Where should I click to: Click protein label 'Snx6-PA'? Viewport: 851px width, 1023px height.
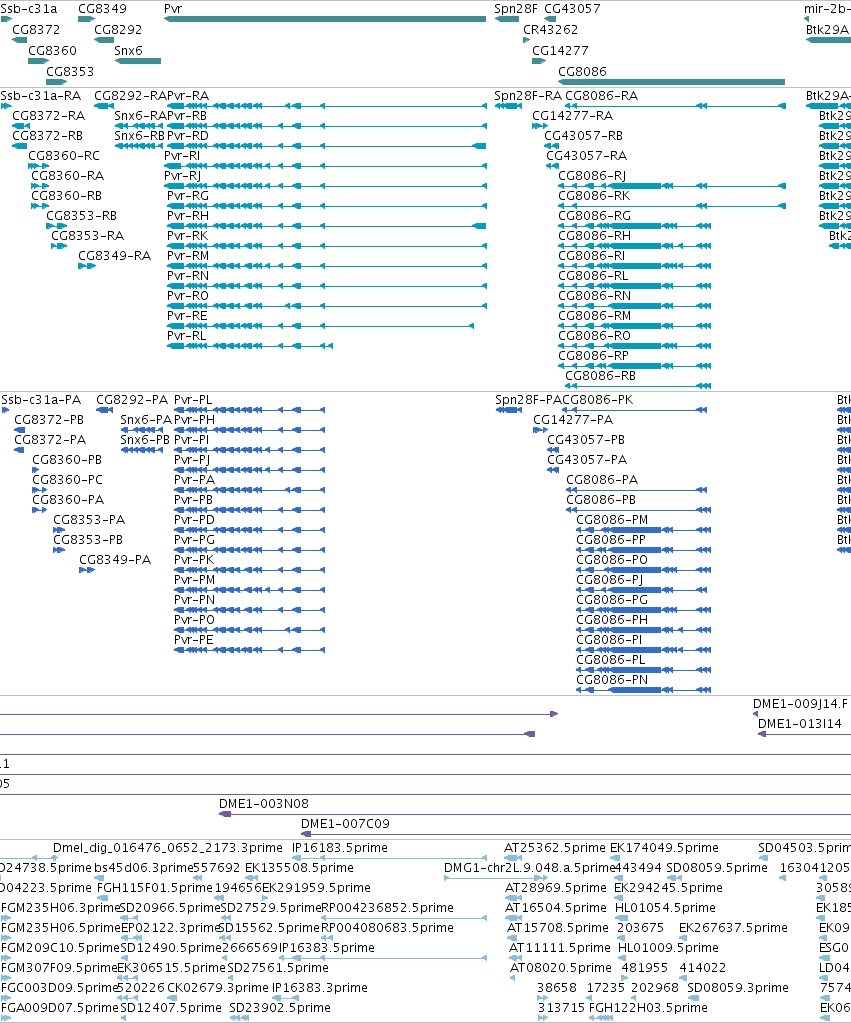[x=146, y=420]
